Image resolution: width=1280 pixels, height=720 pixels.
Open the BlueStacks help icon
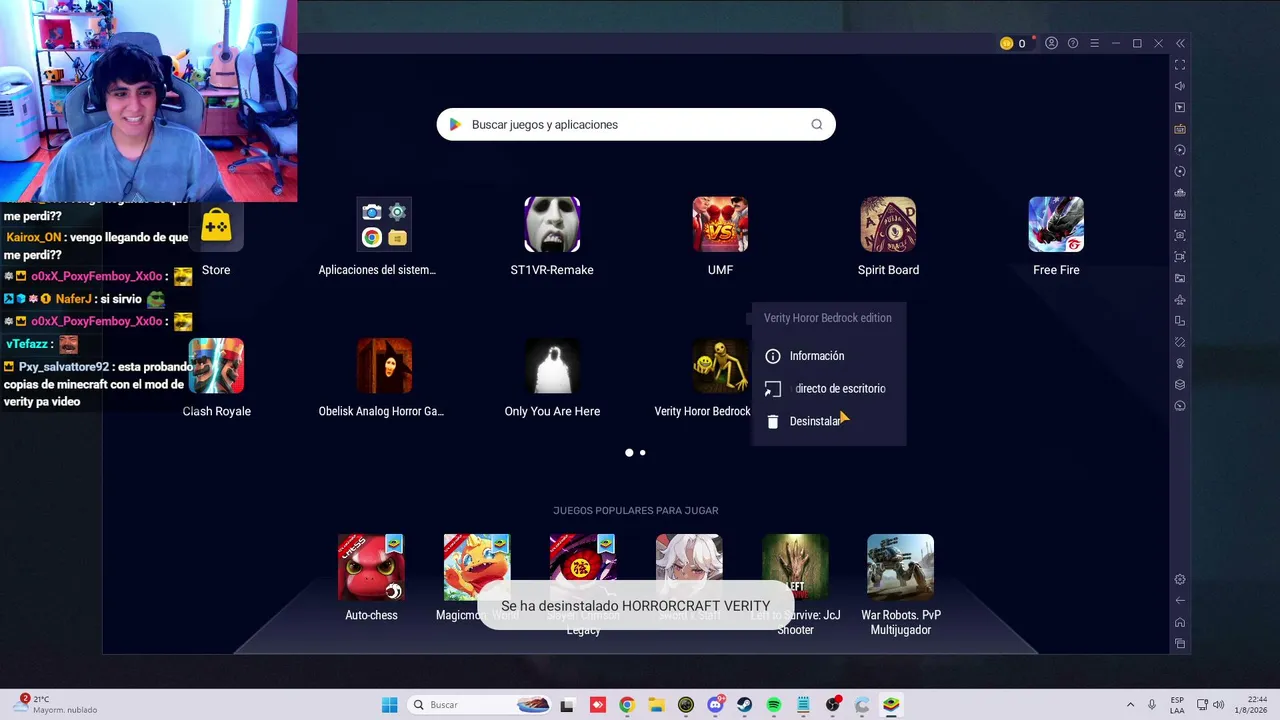(x=1073, y=43)
